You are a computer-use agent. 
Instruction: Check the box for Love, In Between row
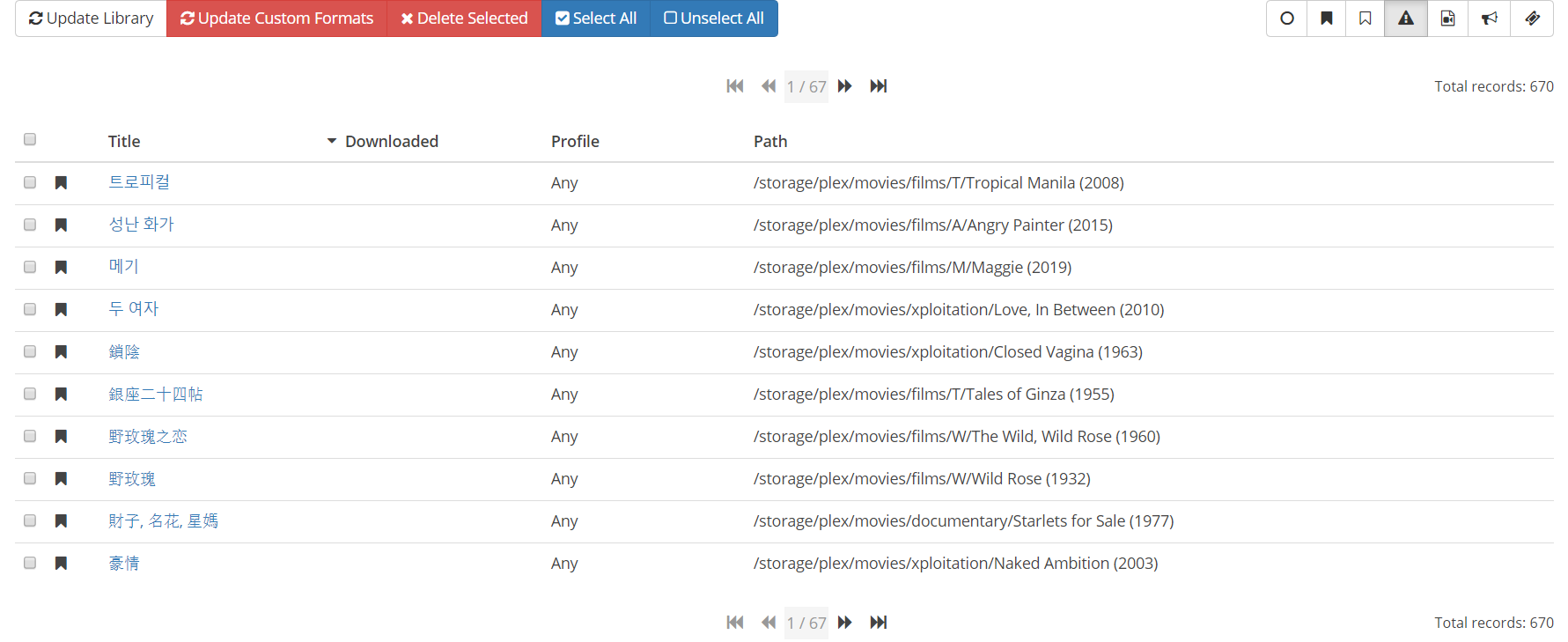click(30, 309)
